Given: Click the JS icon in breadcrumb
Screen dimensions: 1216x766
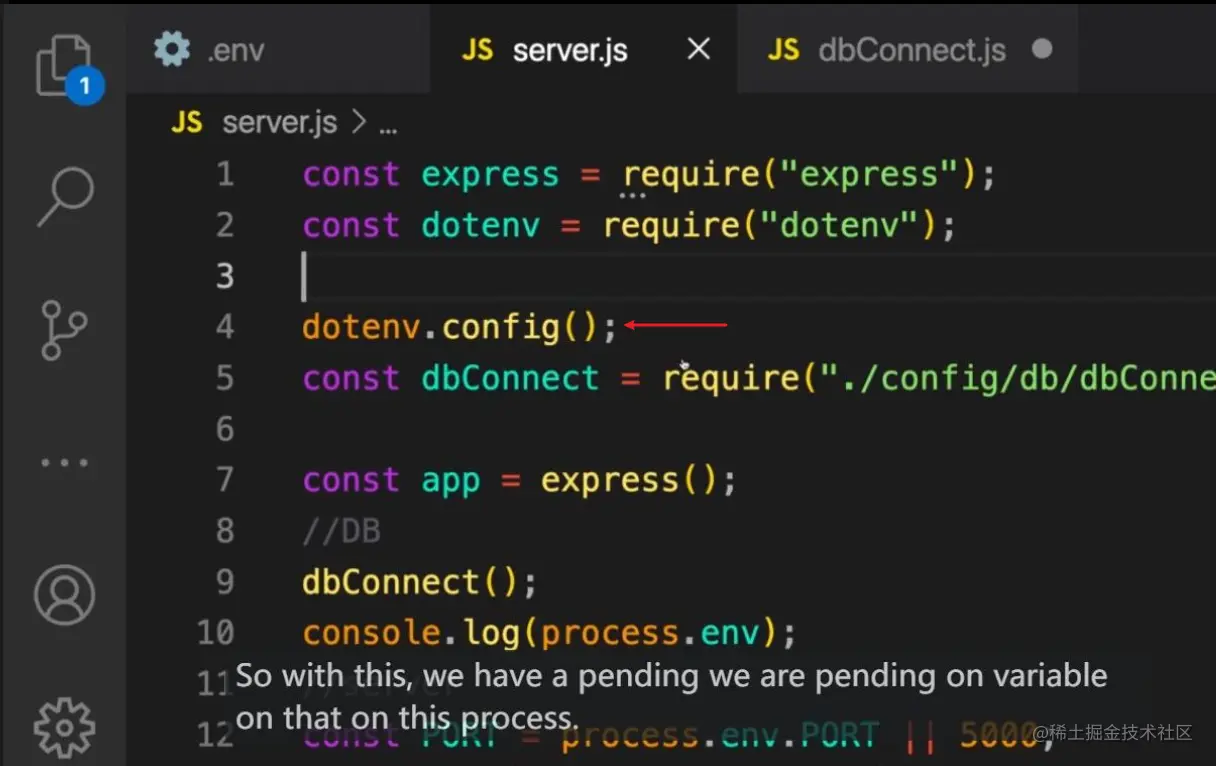Looking at the screenshot, I should (187, 122).
